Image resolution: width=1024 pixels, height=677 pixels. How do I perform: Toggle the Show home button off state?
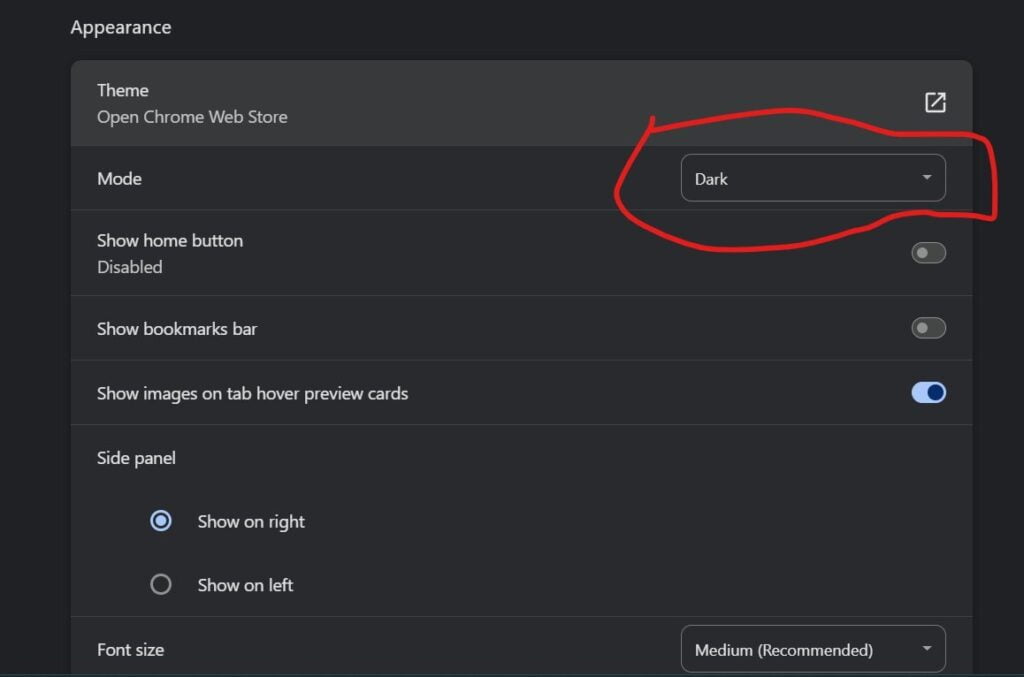[928, 252]
